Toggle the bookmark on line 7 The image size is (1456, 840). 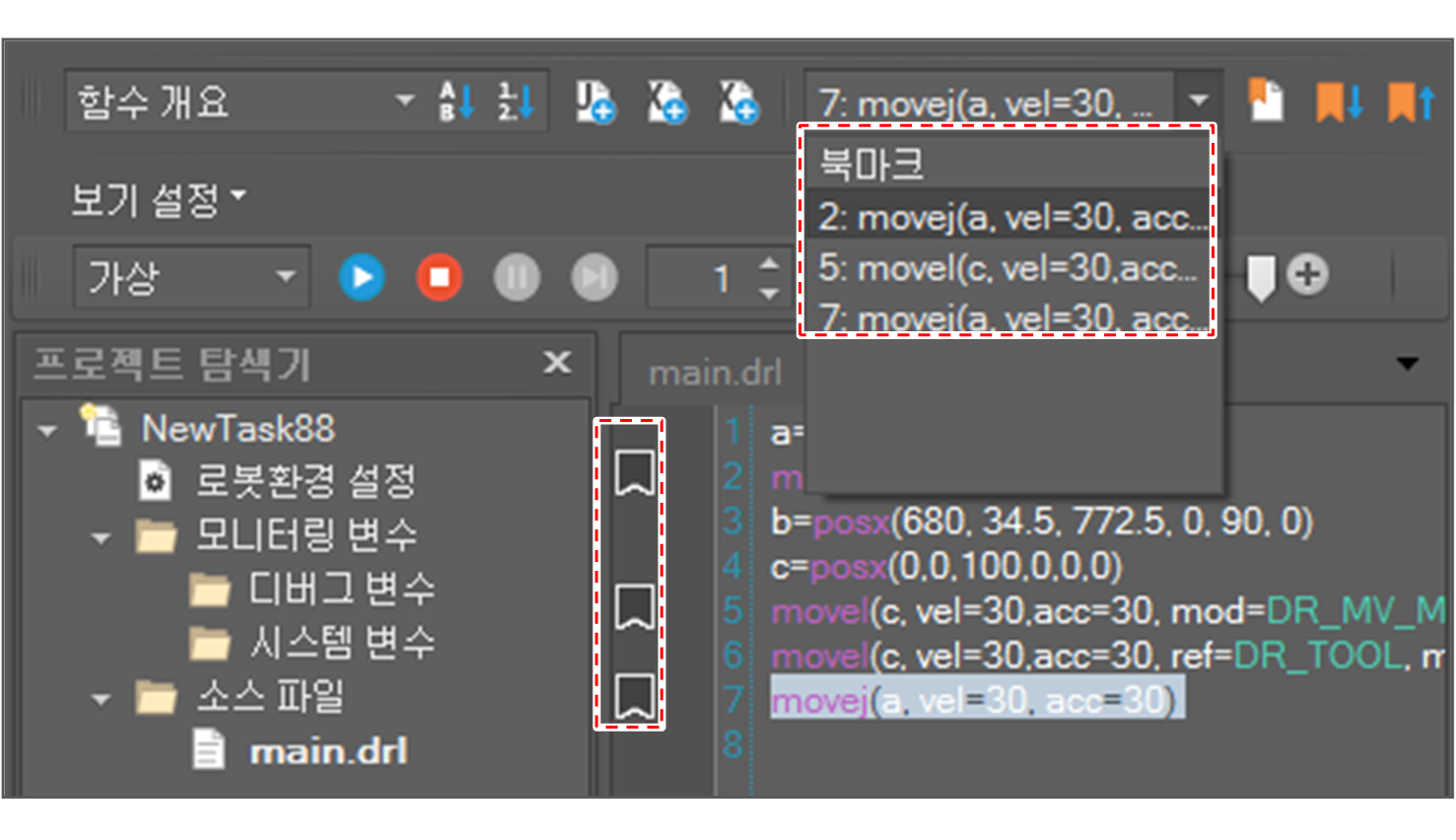click(634, 696)
